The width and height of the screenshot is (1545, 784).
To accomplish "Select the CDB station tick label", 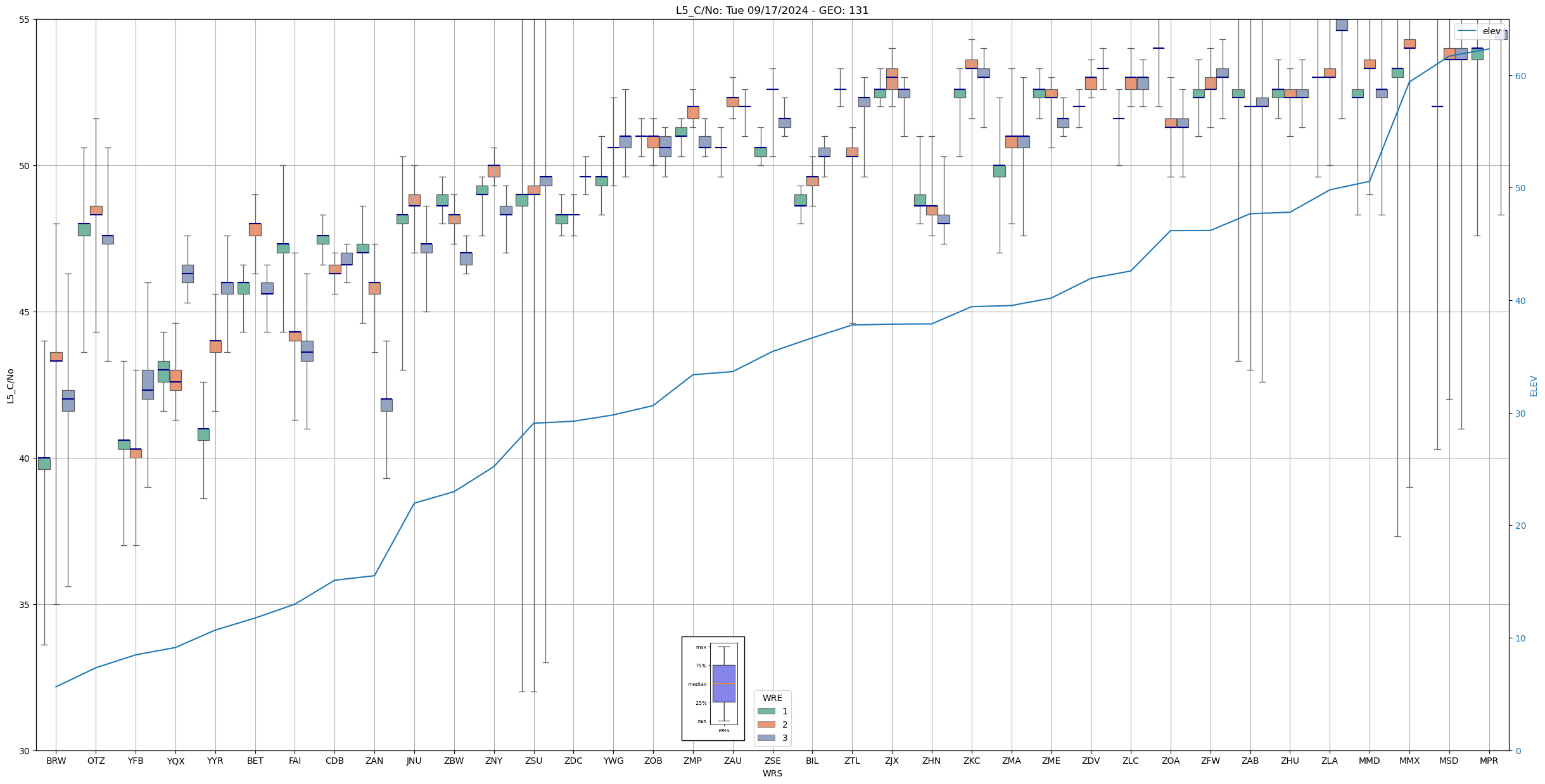I will click(x=334, y=761).
